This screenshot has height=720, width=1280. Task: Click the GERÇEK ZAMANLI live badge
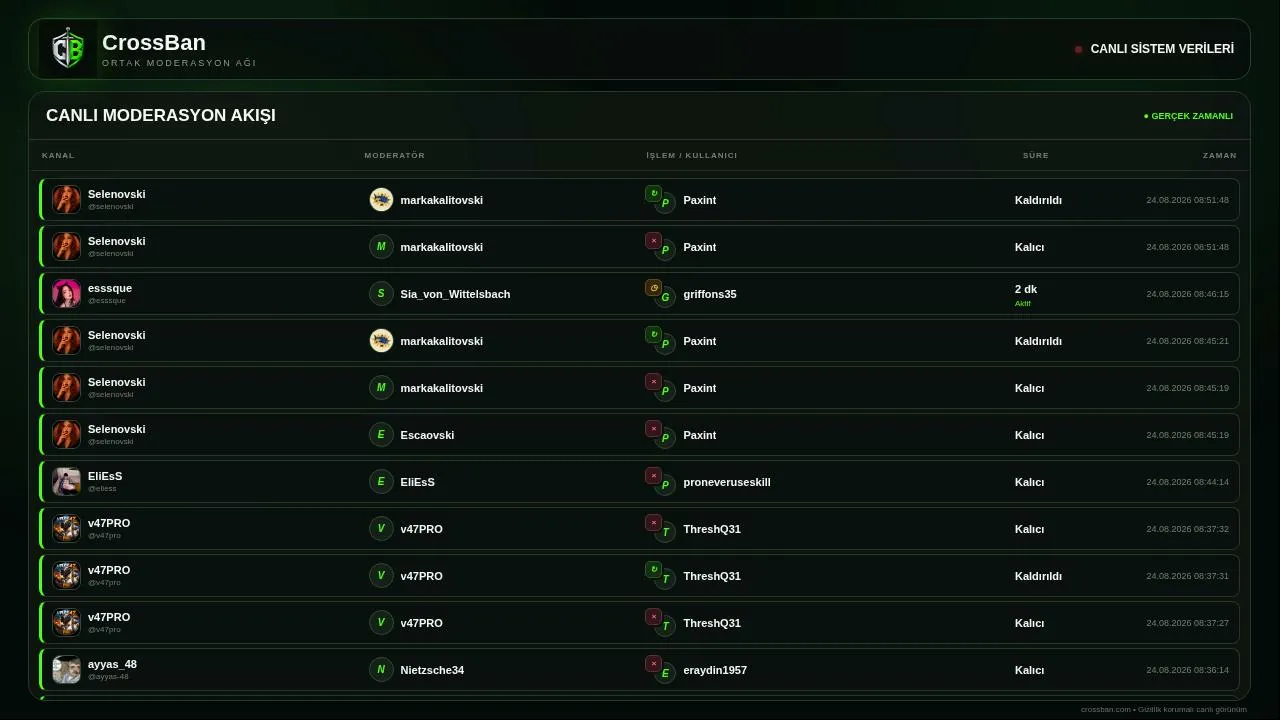1188,116
